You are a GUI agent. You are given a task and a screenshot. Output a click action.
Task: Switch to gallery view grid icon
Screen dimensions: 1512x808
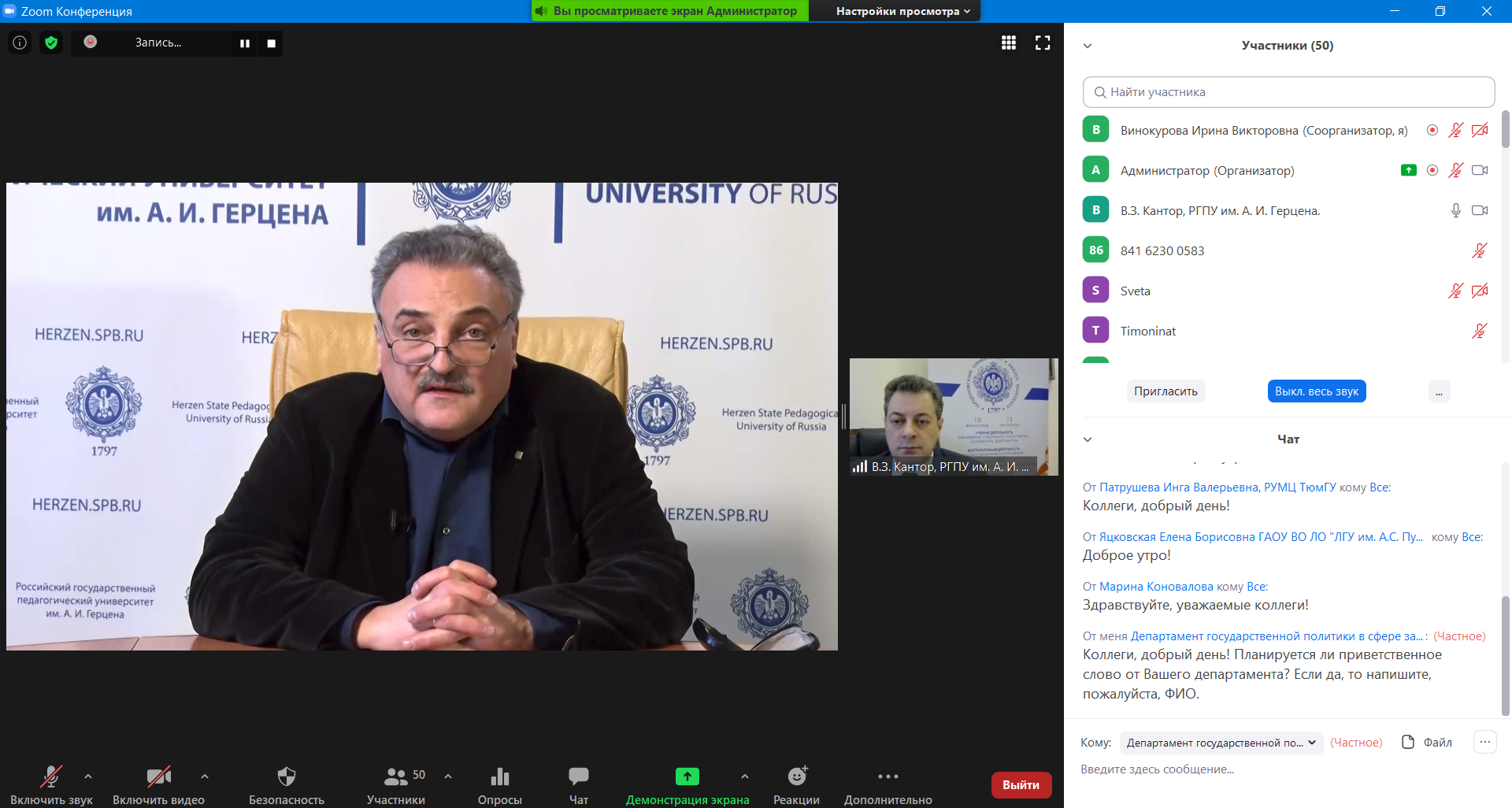click(1008, 43)
